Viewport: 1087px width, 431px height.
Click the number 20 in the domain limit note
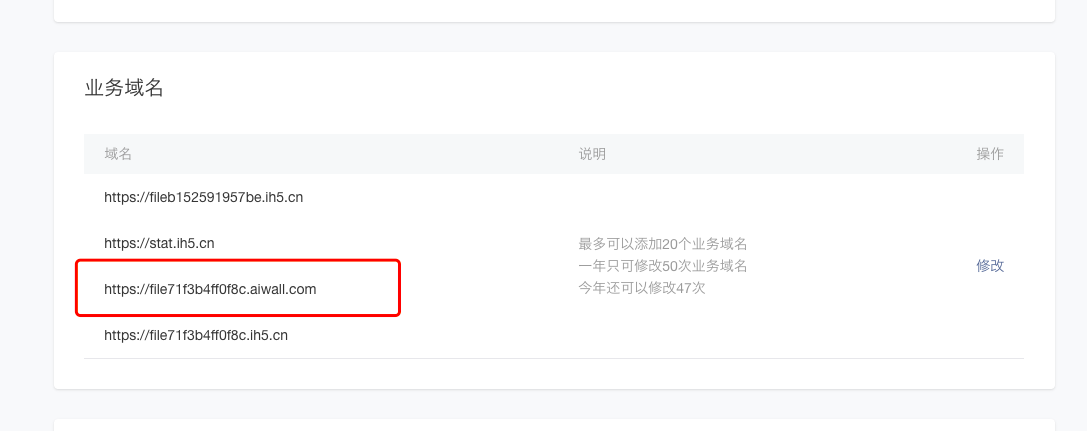[671, 243]
